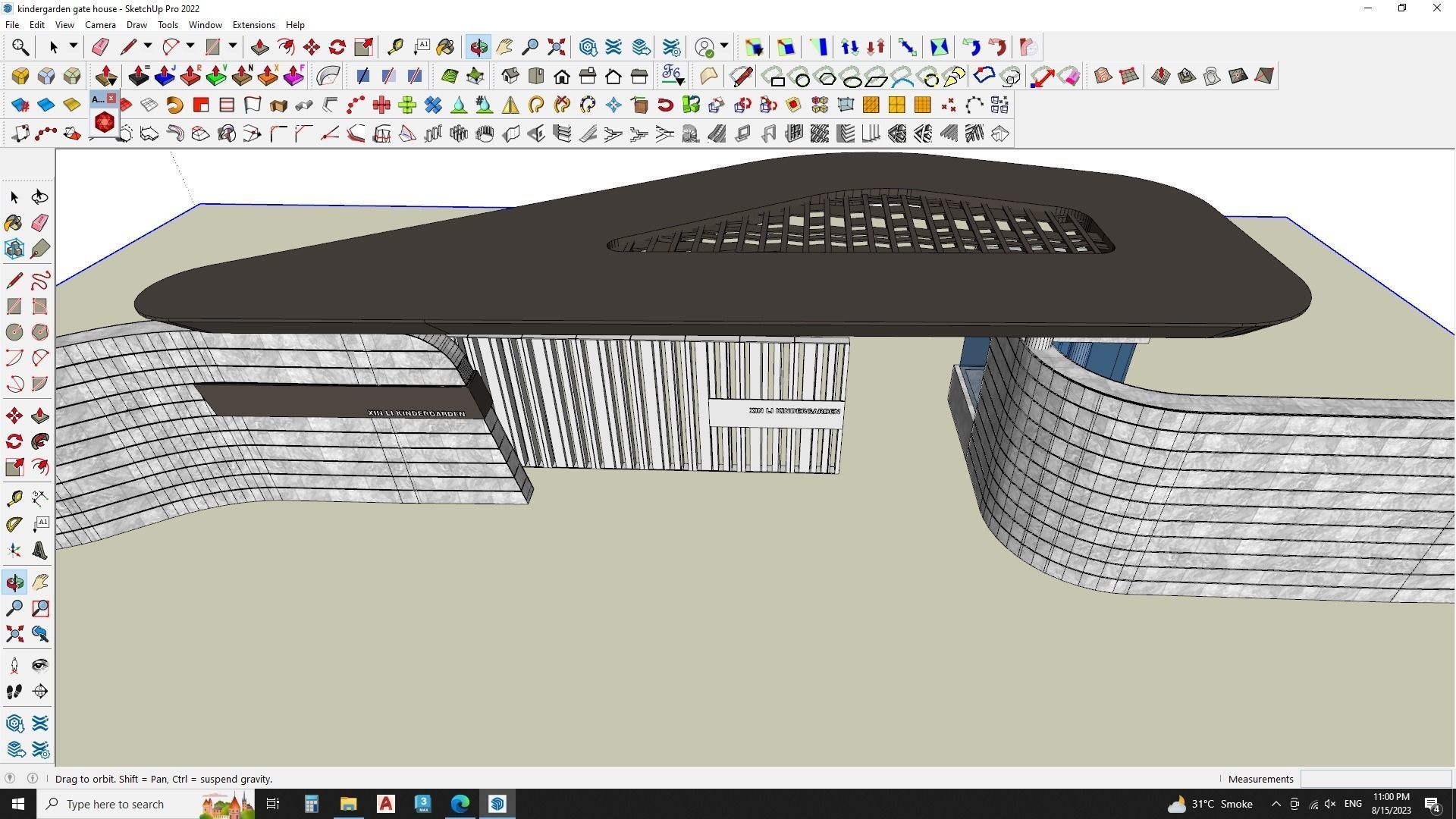Select the Walk tool with footprints icon
The width and height of the screenshot is (1456, 819).
(14, 692)
